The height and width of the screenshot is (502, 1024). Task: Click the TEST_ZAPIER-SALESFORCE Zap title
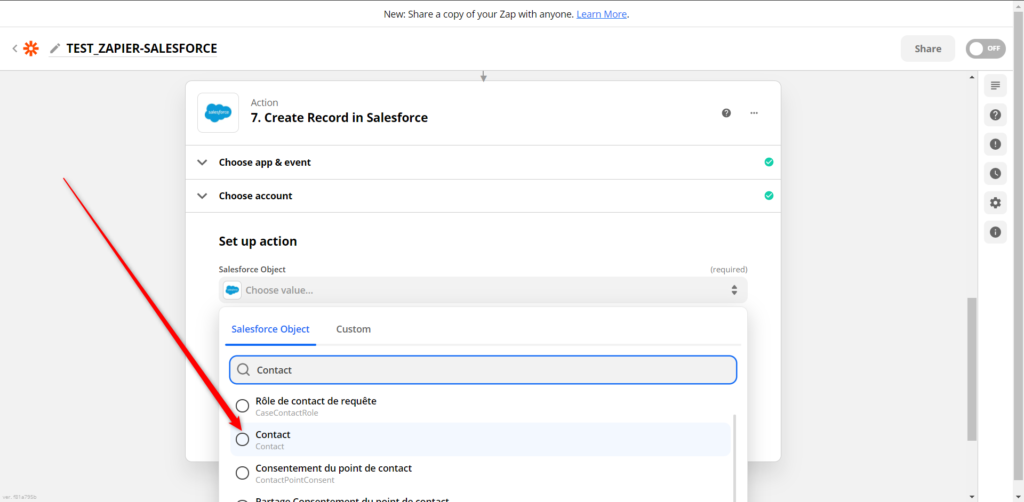(142, 48)
